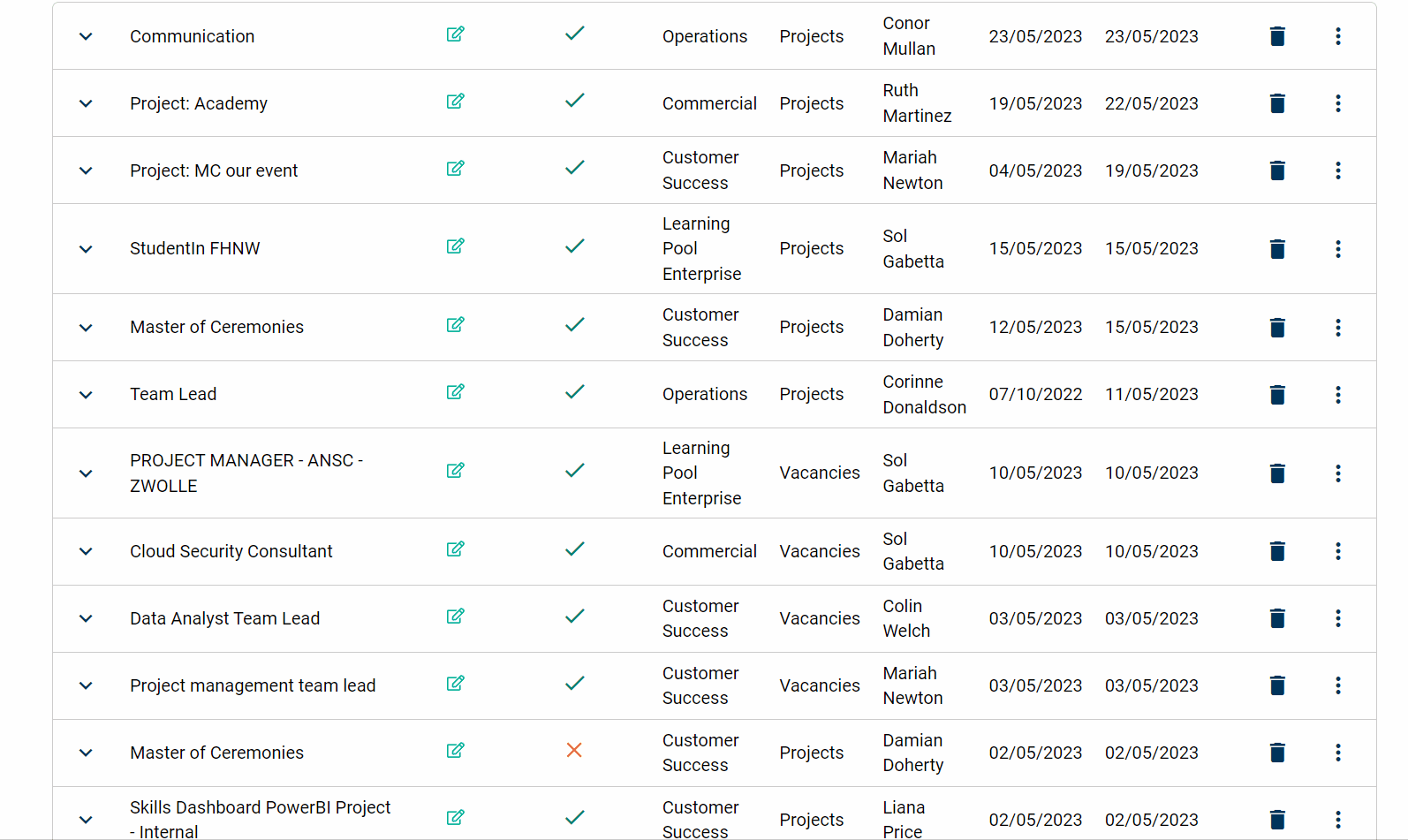Image resolution: width=1408 pixels, height=840 pixels.
Task: Delete the Project: Academy row
Action: pos(1276,103)
